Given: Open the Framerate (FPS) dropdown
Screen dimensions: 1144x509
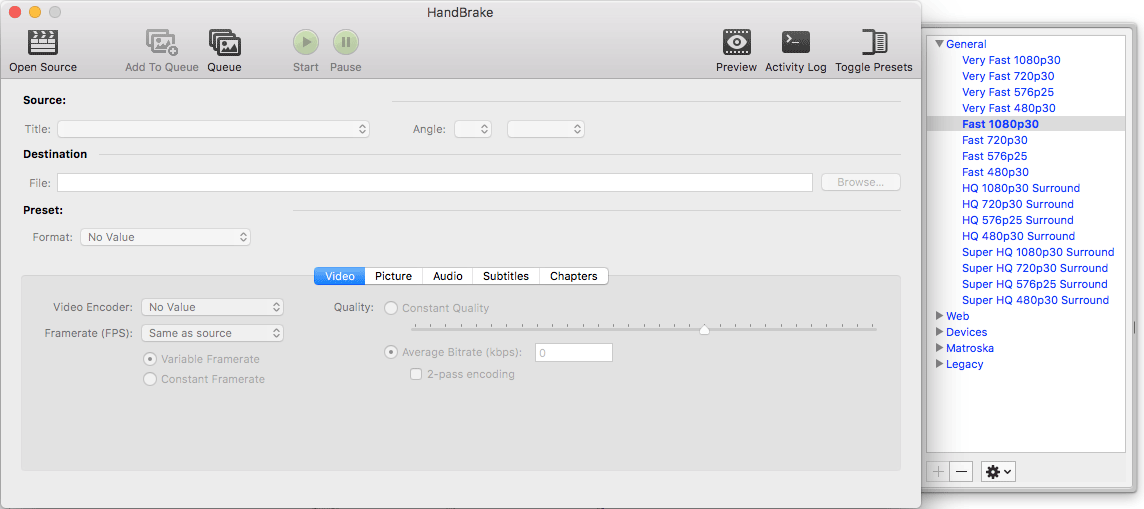Looking at the screenshot, I should tap(212, 333).
